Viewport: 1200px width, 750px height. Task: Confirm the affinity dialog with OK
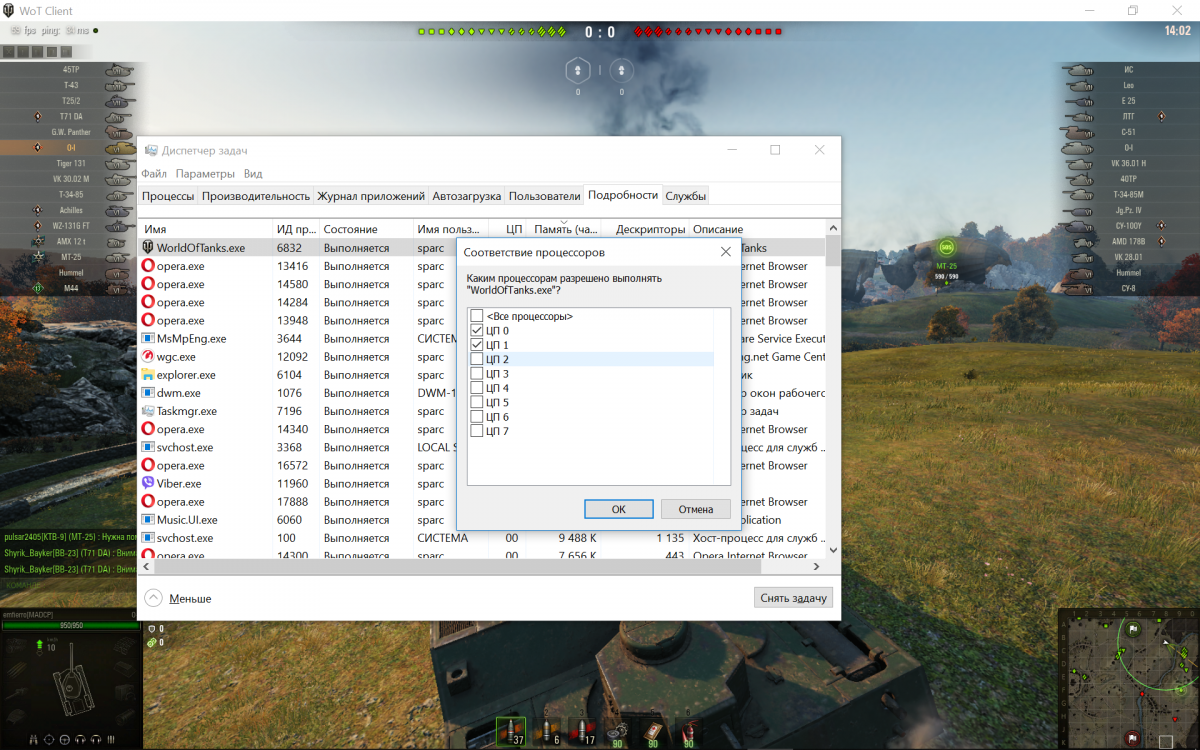tap(618, 509)
